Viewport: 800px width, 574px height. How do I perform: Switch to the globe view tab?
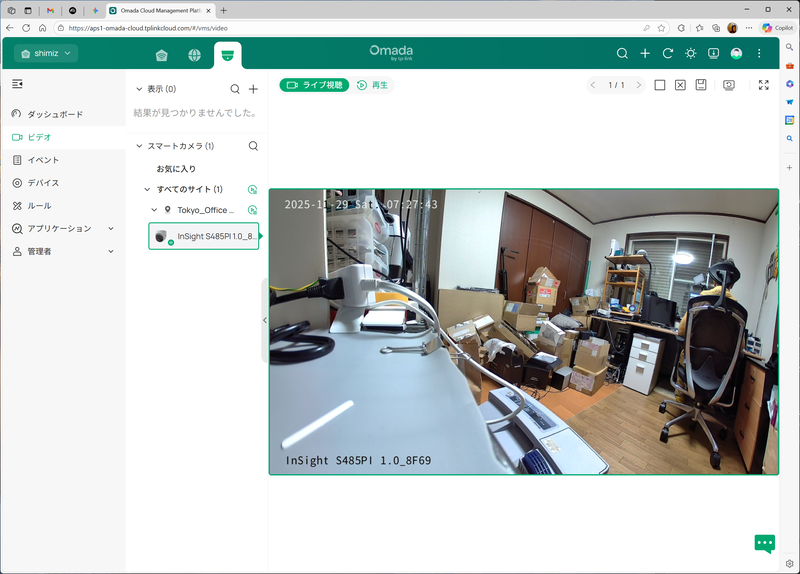click(194, 55)
